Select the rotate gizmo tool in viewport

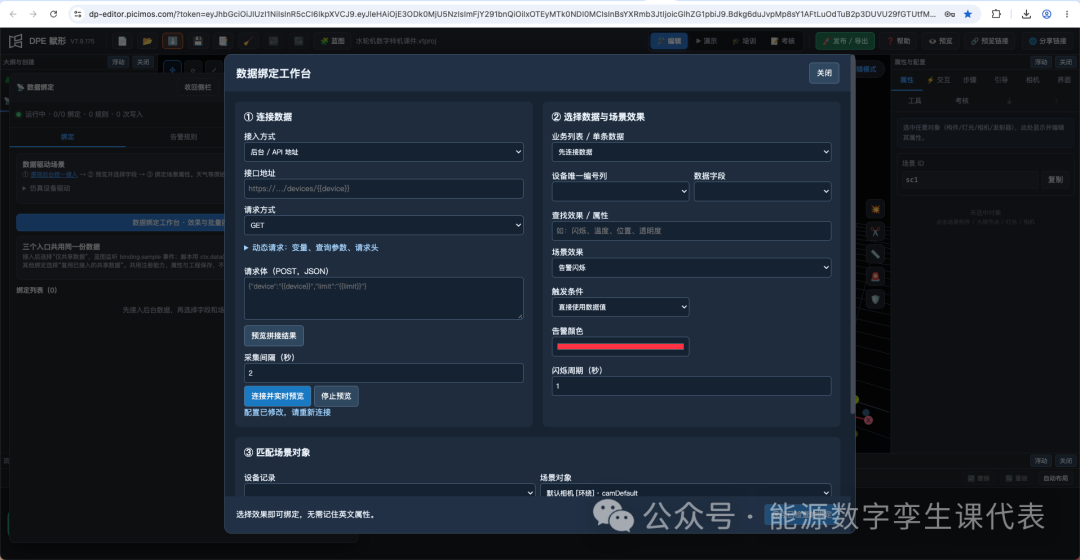[x=193, y=68]
